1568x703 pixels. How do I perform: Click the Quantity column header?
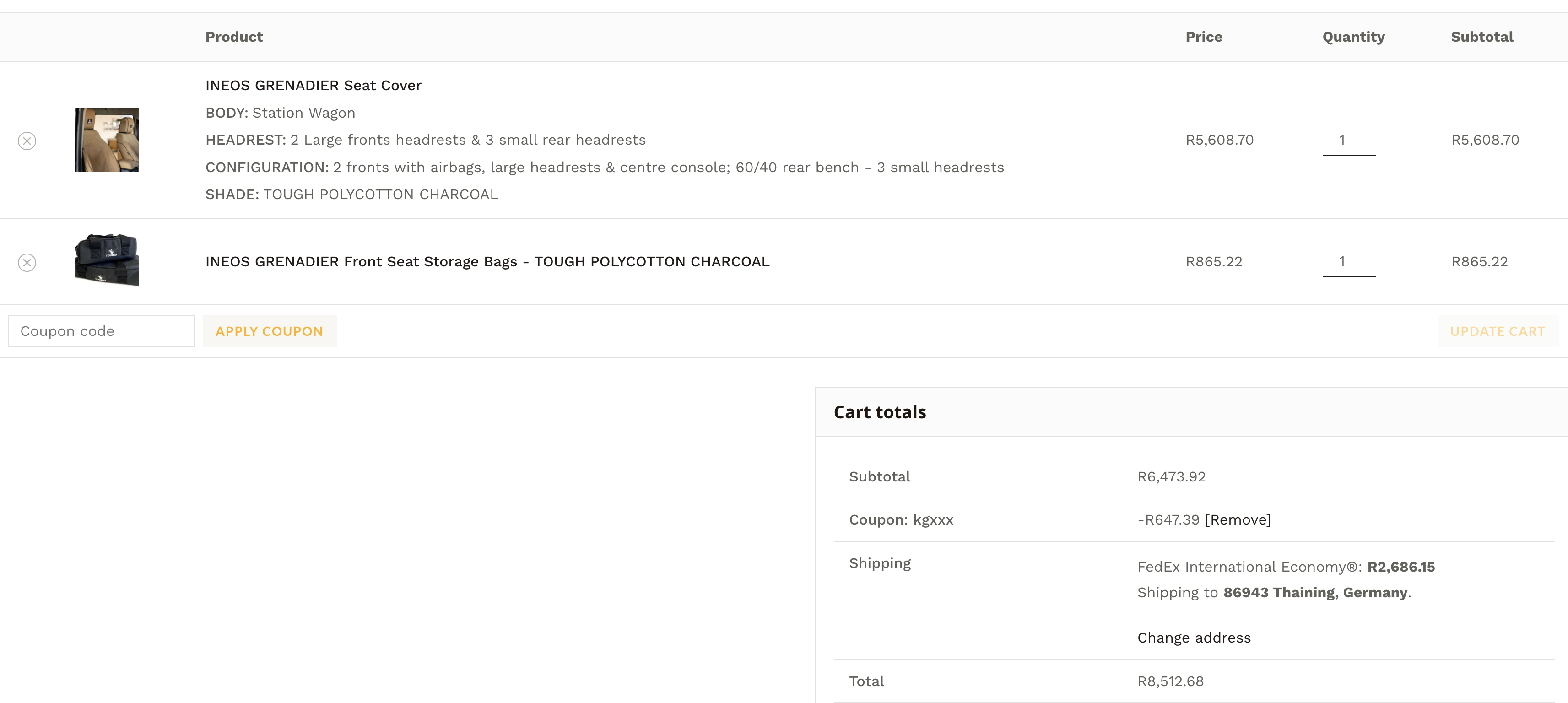pos(1354,37)
